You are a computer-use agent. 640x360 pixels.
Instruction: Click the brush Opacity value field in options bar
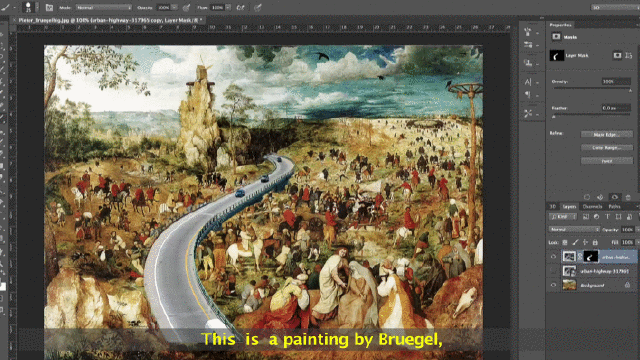click(163, 7)
